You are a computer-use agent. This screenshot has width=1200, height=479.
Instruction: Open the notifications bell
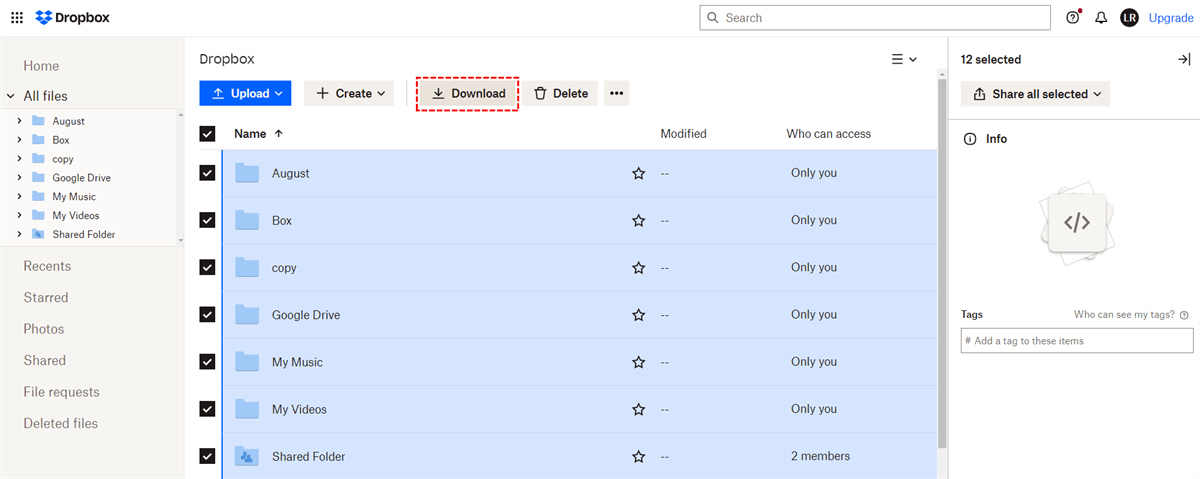tap(1101, 18)
